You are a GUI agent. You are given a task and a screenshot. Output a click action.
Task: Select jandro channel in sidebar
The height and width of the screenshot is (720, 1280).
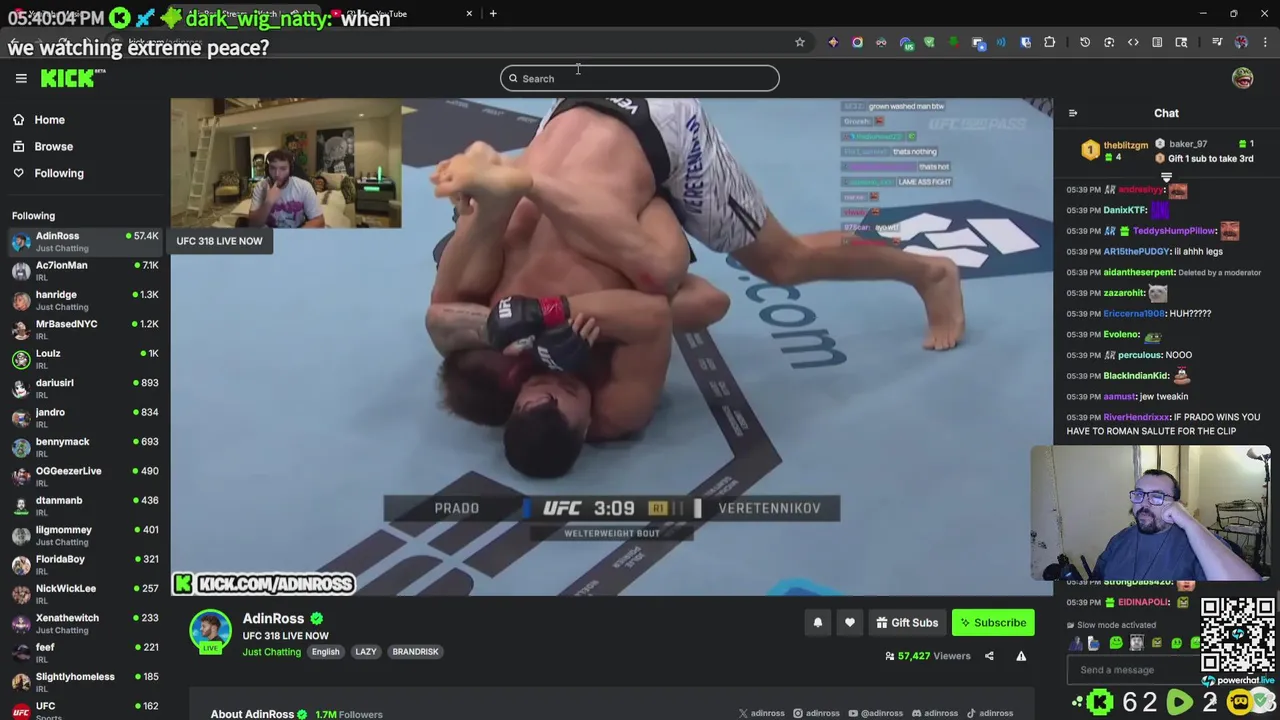pos(85,417)
